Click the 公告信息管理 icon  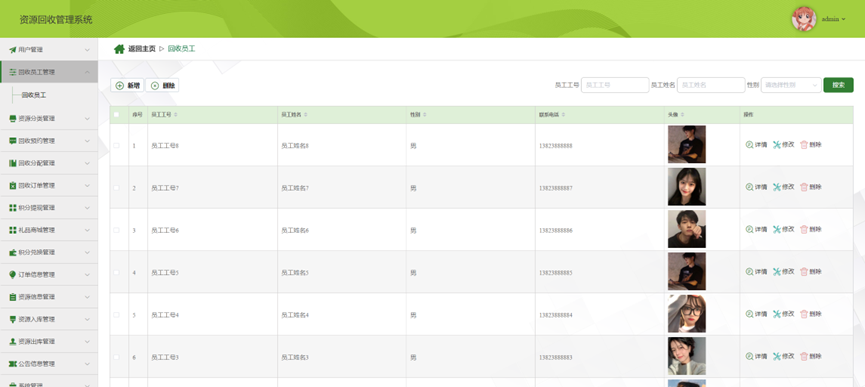(x=13, y=364)
